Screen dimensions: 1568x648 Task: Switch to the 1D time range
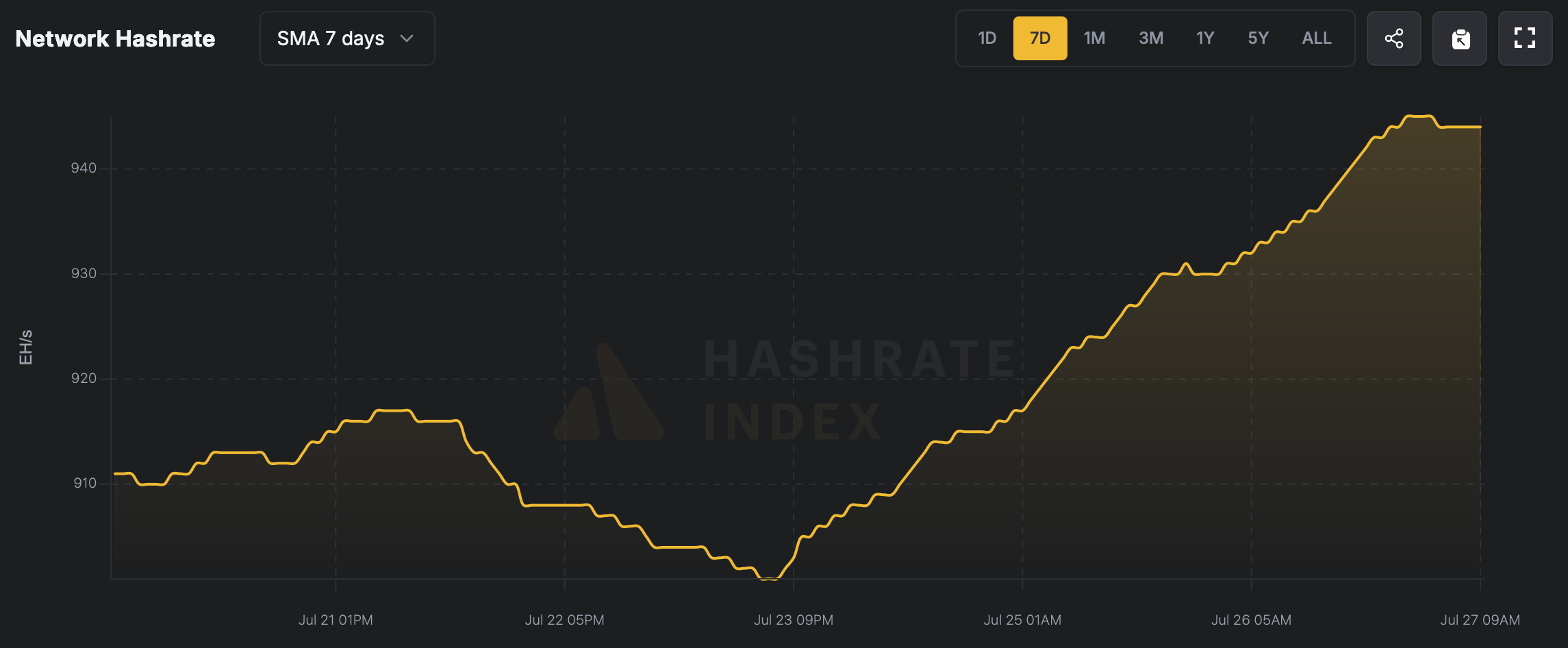987,38
